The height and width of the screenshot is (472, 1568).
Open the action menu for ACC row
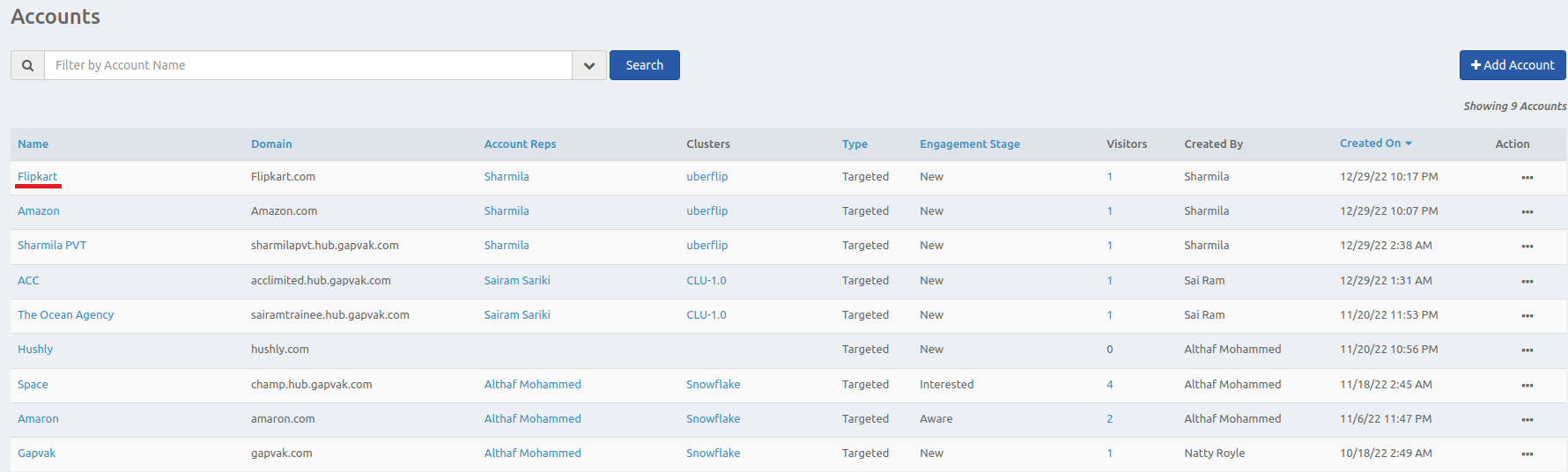click(x=1527, y=282)
